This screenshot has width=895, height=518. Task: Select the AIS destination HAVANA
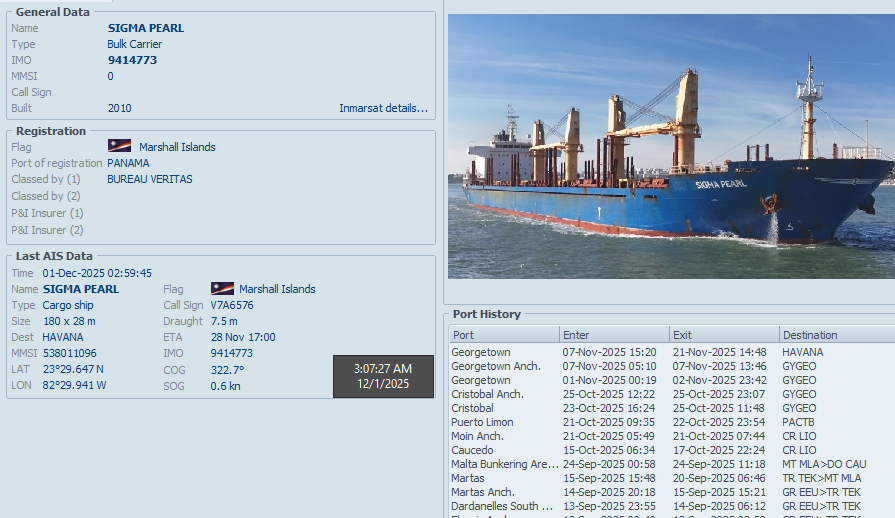(63, 337)
